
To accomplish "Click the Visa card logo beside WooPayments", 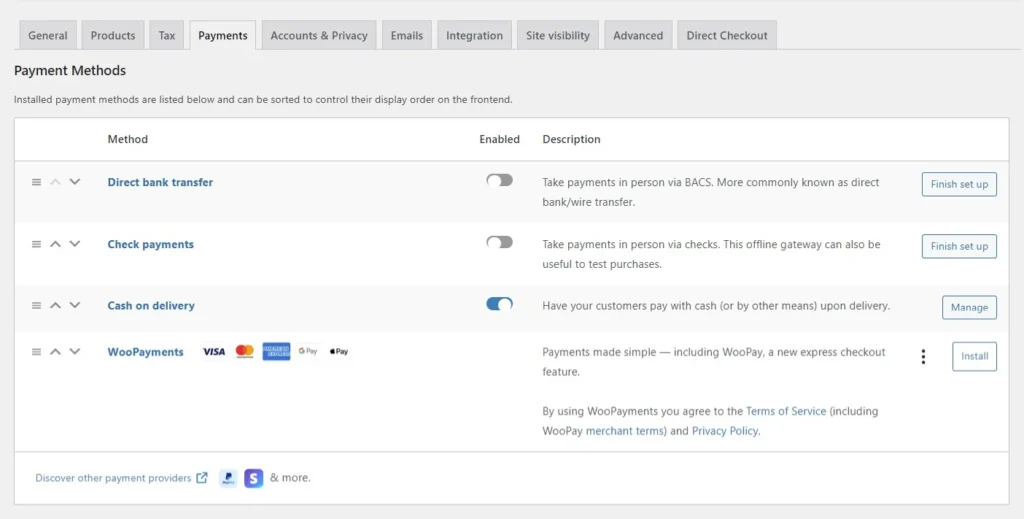I will [x=214, y=352].
